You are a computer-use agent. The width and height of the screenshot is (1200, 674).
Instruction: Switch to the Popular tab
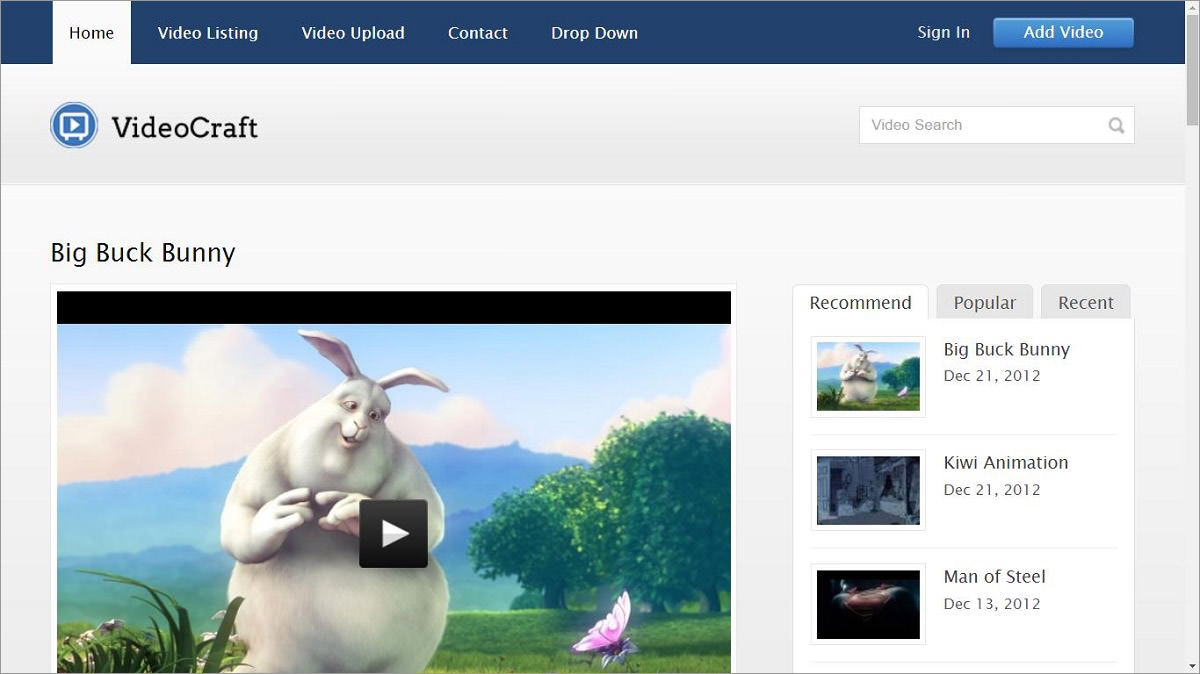pyautogui.click(x=984, y=302)
